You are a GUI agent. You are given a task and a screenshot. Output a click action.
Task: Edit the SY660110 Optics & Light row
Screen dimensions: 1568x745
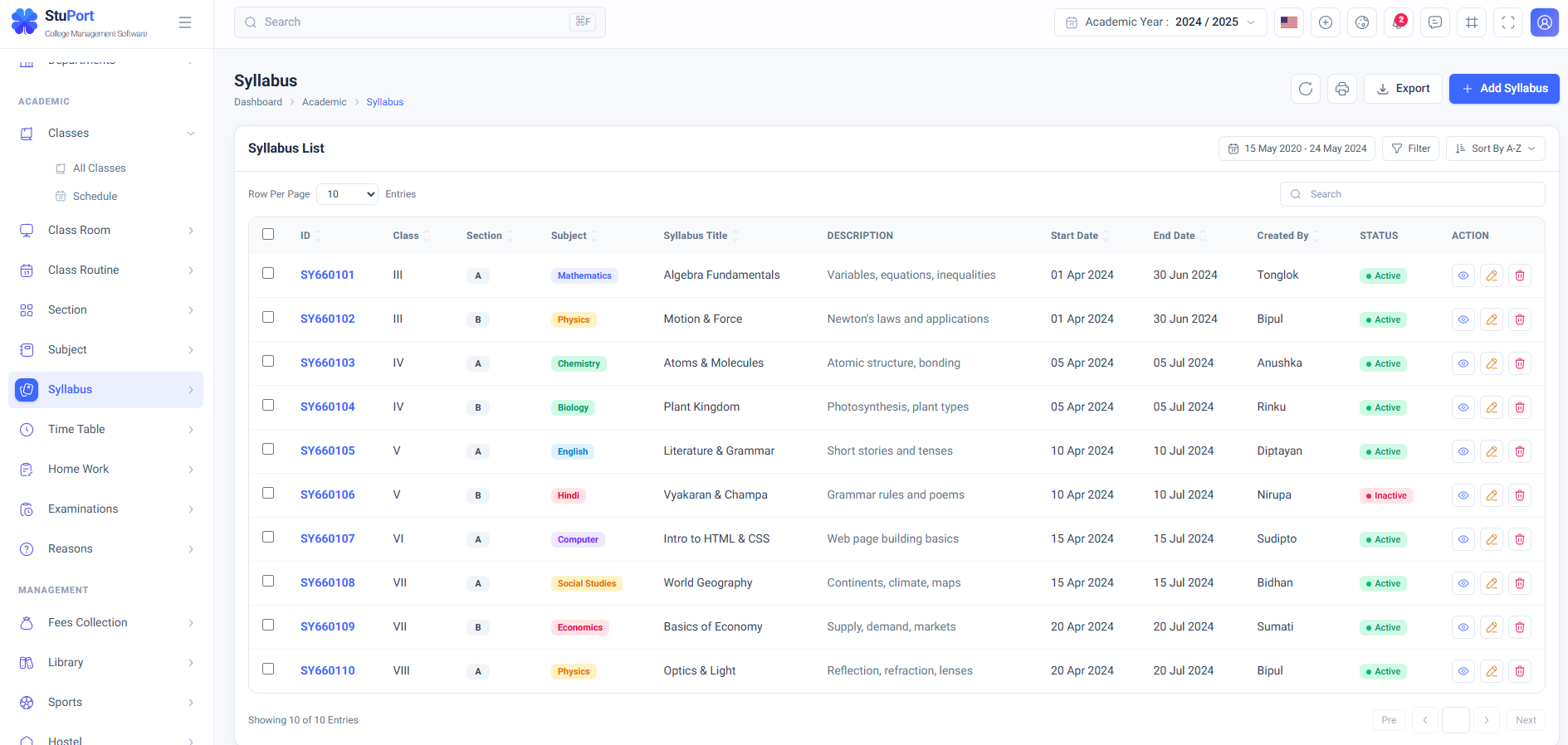click(1492, 671)
